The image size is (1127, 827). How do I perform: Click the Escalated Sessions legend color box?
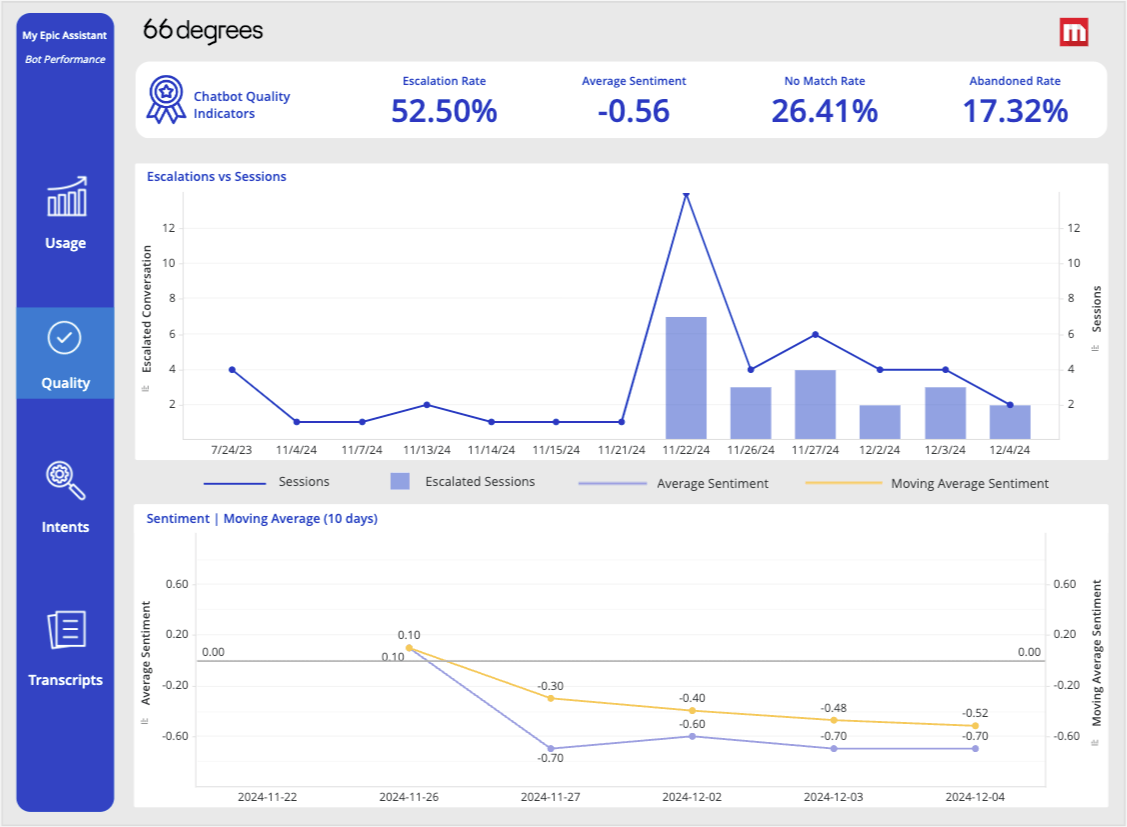(400, 482)
